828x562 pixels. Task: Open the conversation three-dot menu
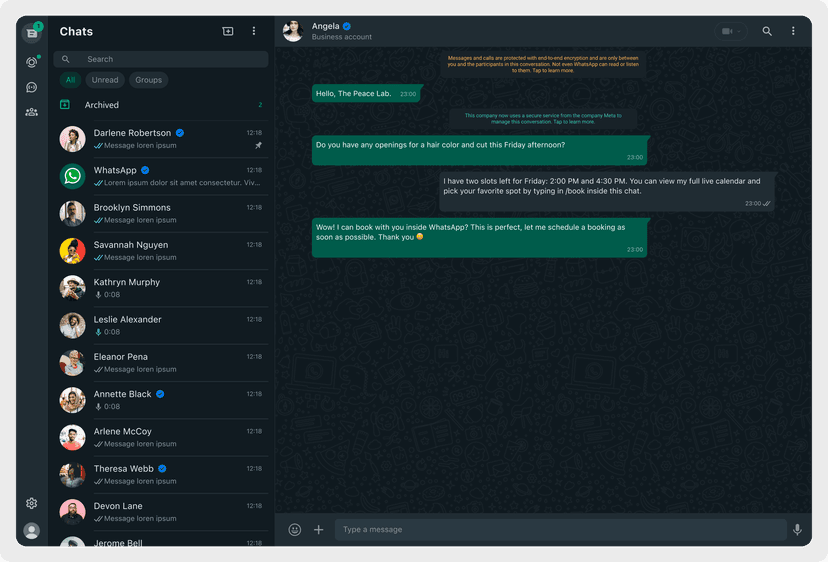(x=793, y=31)
